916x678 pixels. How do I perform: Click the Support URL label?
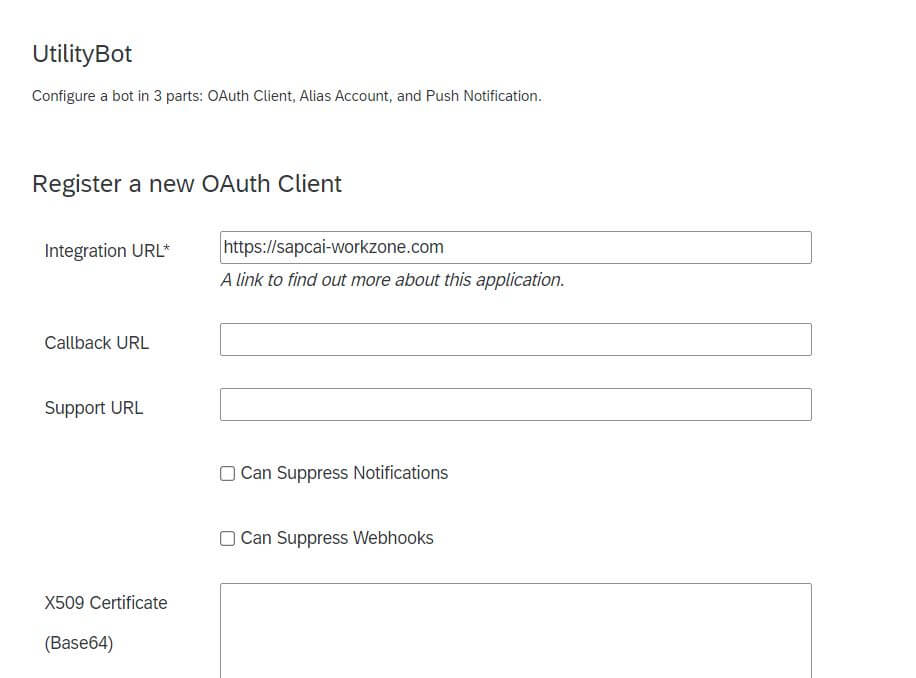pos(93,408)
